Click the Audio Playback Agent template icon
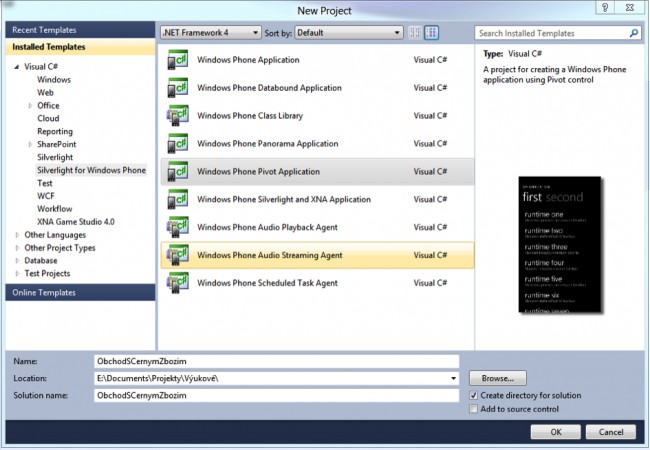The height and width of the screenshot is (450, 650). click(x=178, y=227)
